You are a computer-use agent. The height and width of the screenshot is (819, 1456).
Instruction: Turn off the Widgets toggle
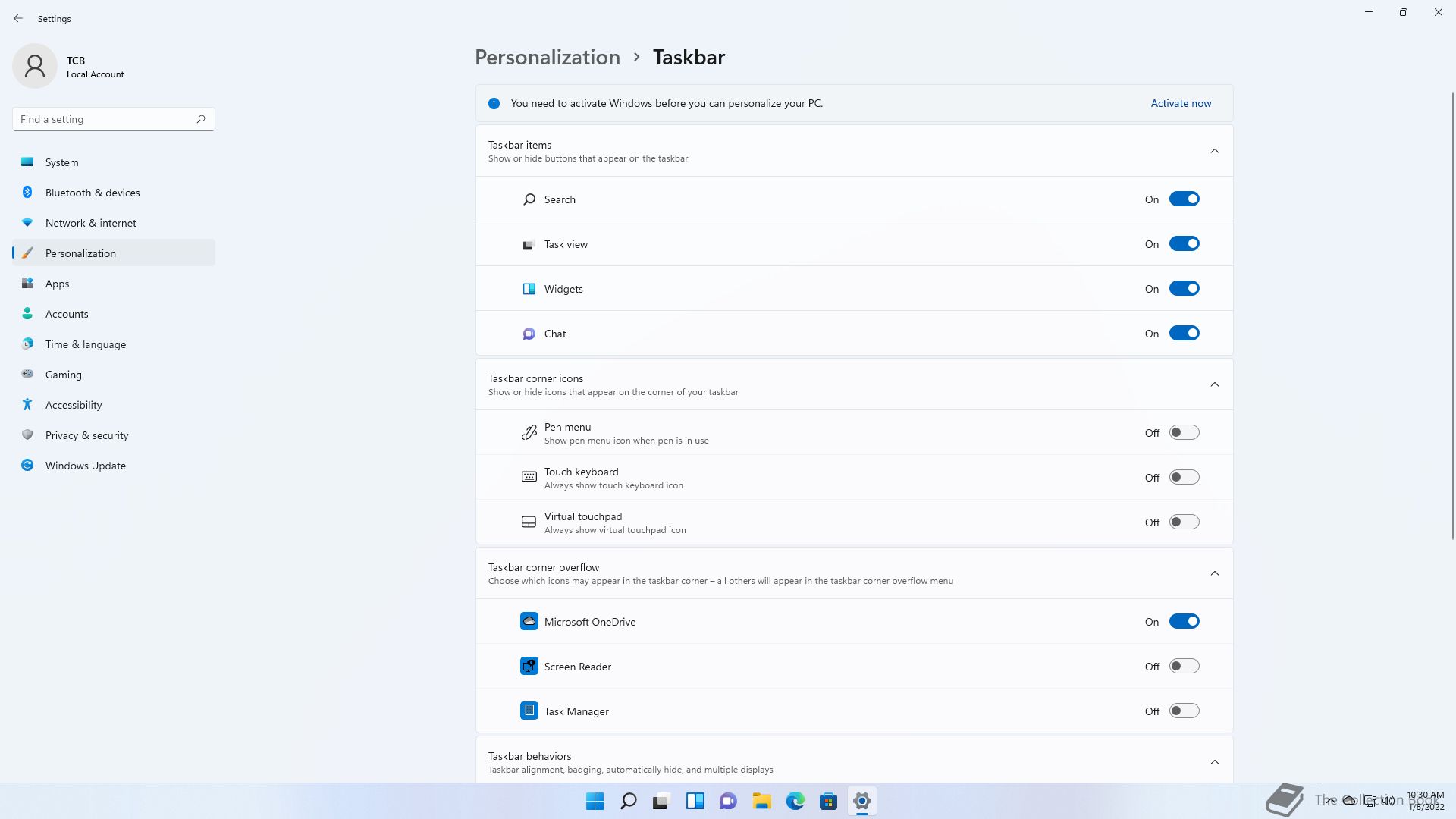tap(1184, 288)
